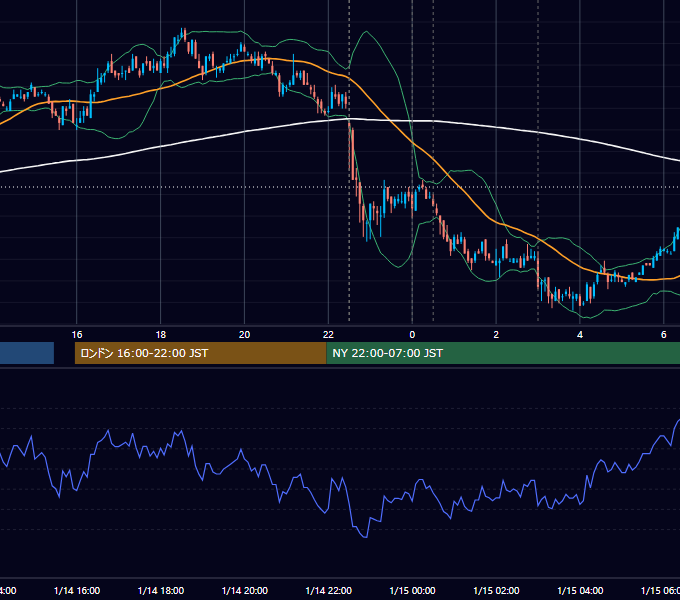Viewport: 680px width, 600px height.
Task: Click the 22 hour label on chart axis
Action: pos(328,335)
